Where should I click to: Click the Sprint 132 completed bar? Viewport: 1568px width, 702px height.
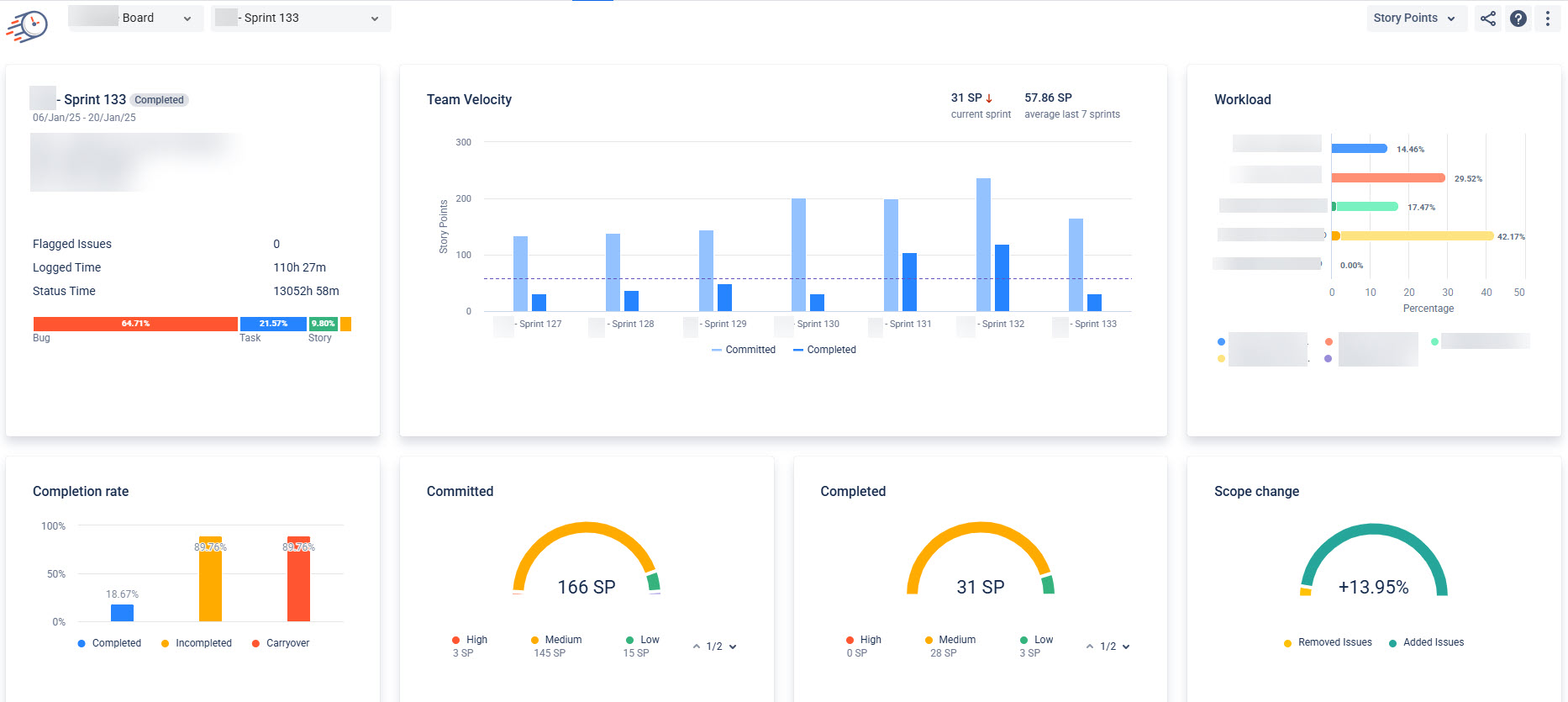click(x=1002, y=278)
